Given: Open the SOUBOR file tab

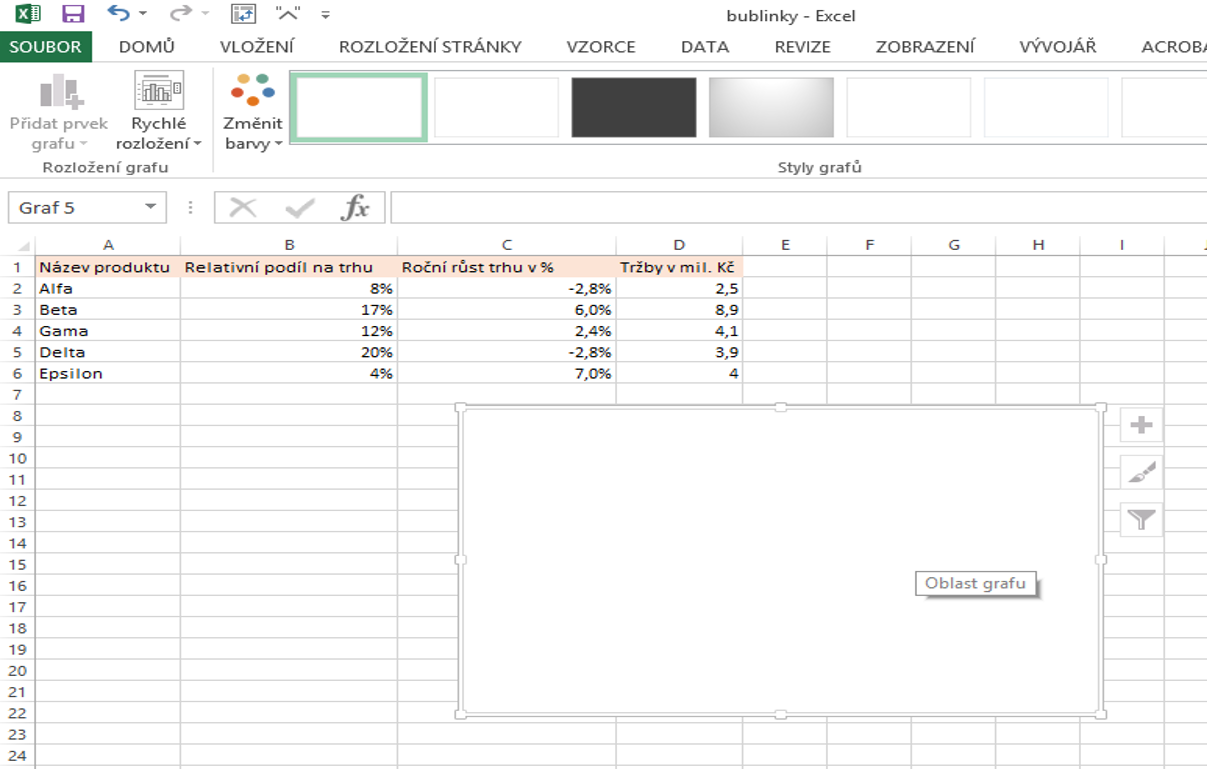Looking at the screenshot, I should tap(45, 46).
